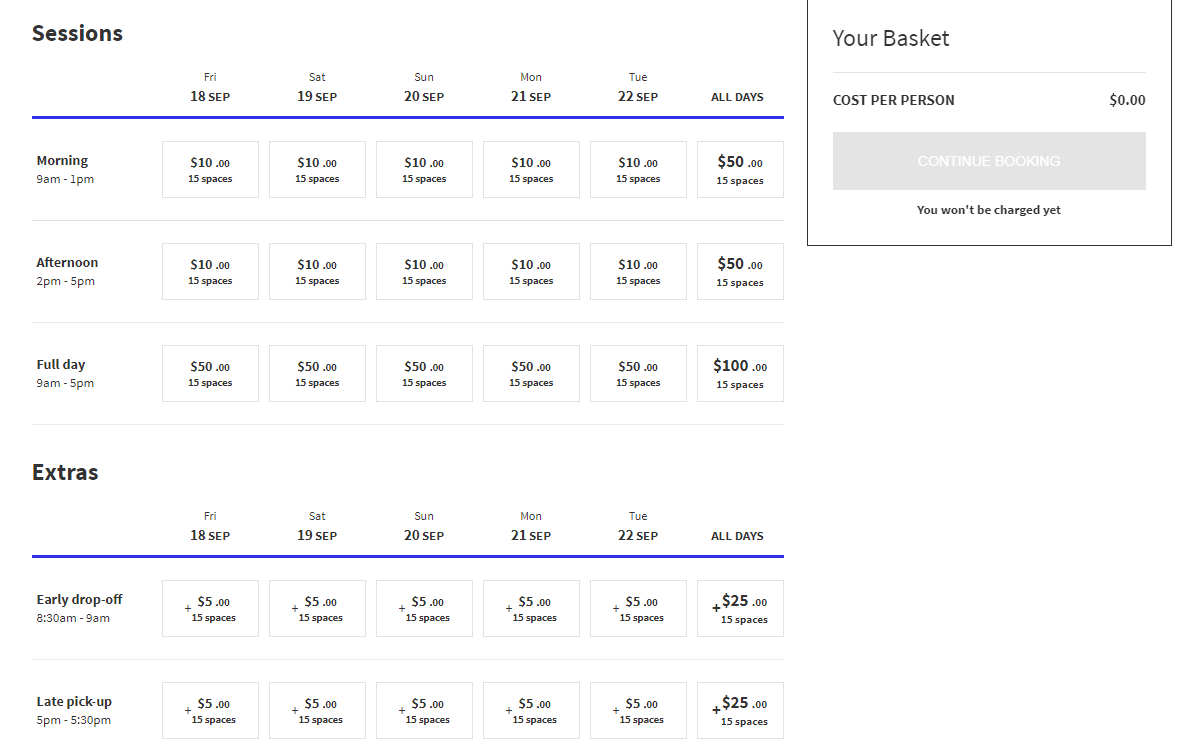This screenshot has height=754, width=1180.
Task: Select Morning session on Fri 18 Sep
Action: click(210, 169)
